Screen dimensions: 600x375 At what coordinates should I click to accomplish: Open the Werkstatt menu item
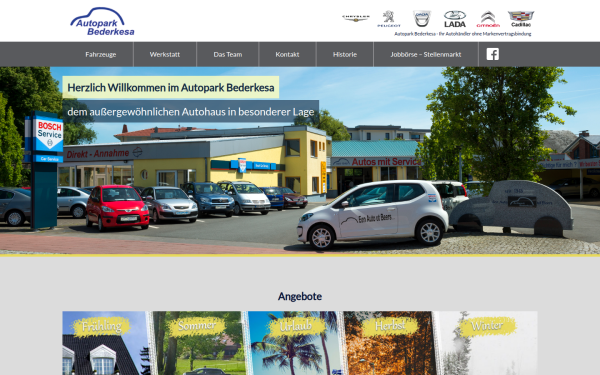pyautogui.click(x=165, y=54)
